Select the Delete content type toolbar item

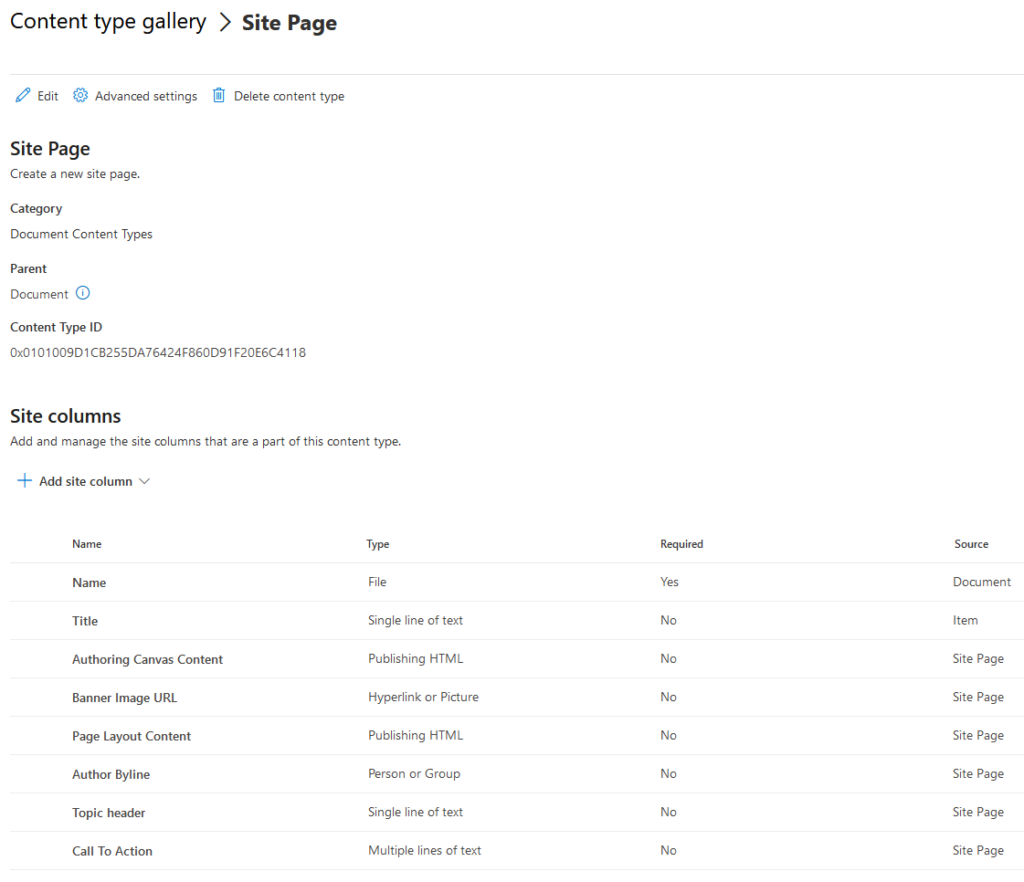(290, 96)
